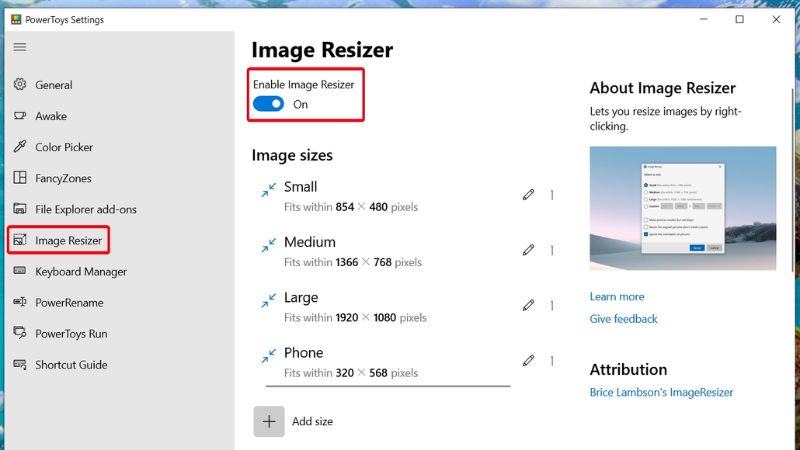Screen dimensions: 800x450
Task: Click the Add size button
Action: (269, 421)
